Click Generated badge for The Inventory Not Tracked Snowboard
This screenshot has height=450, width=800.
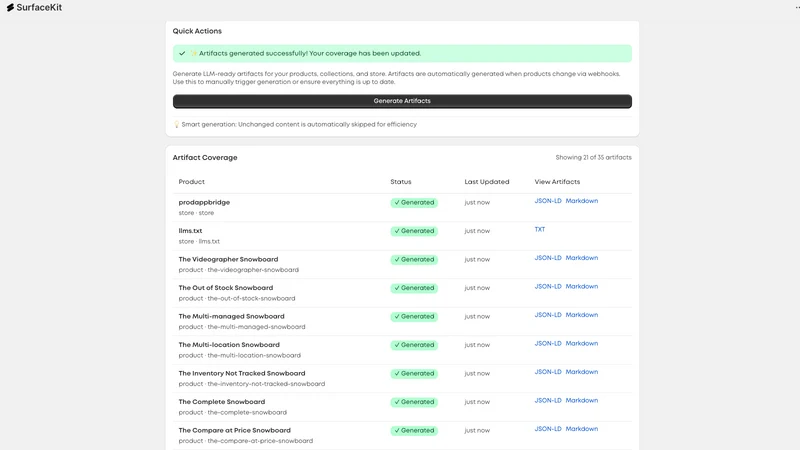click(414, 374)
